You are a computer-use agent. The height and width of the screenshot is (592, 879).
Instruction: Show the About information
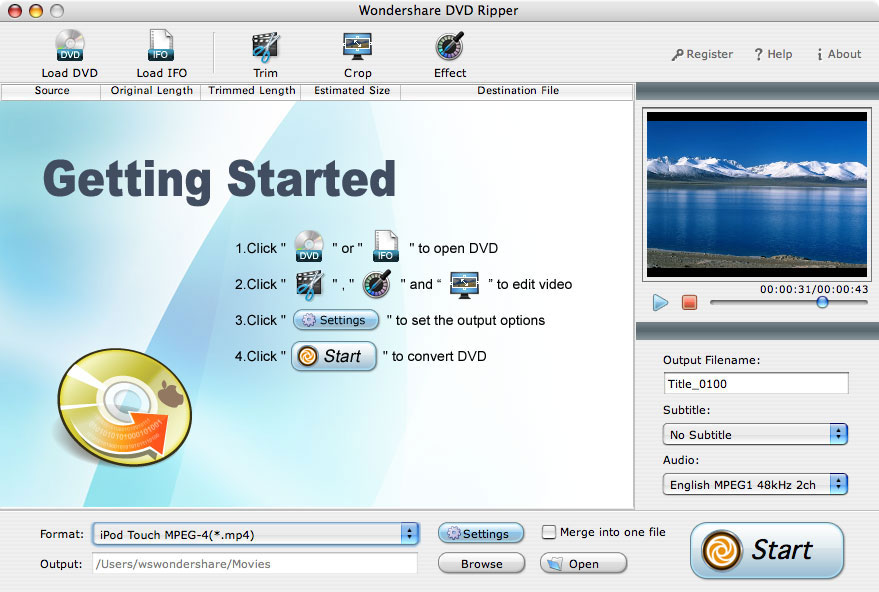coord(839,54)
